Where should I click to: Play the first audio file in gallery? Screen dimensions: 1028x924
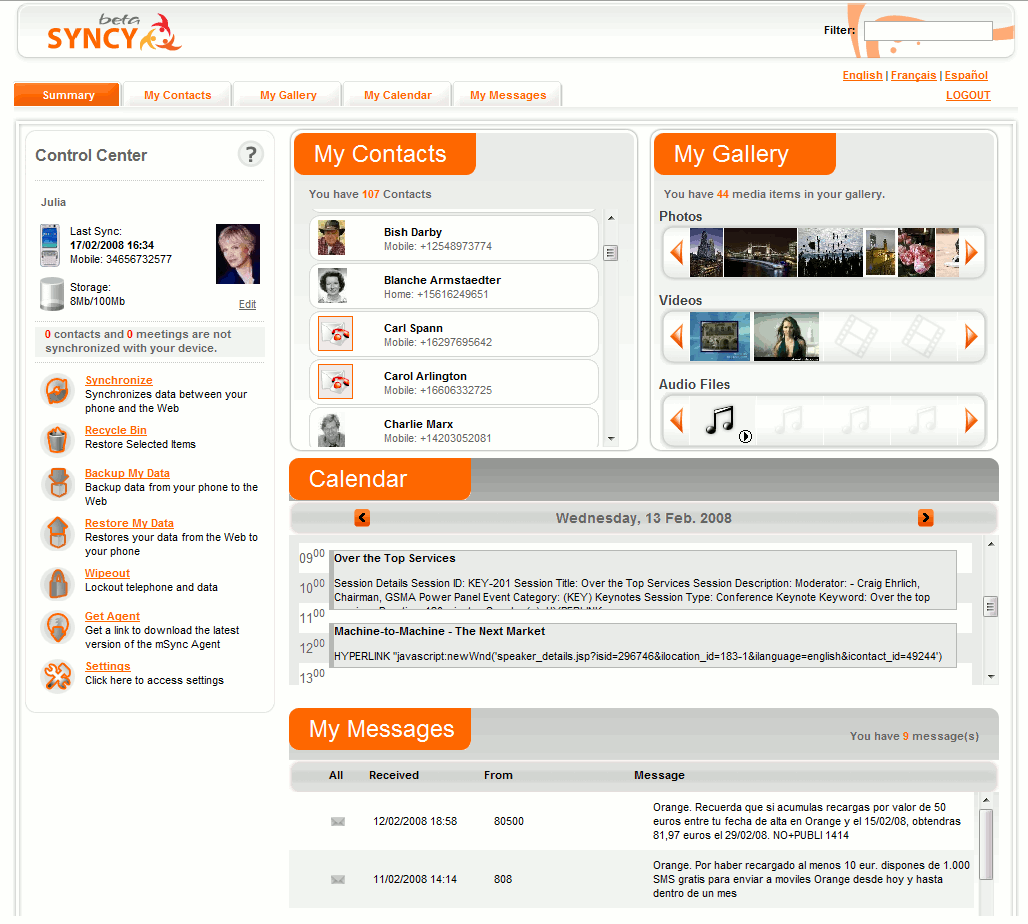click(x=745, y=436)
